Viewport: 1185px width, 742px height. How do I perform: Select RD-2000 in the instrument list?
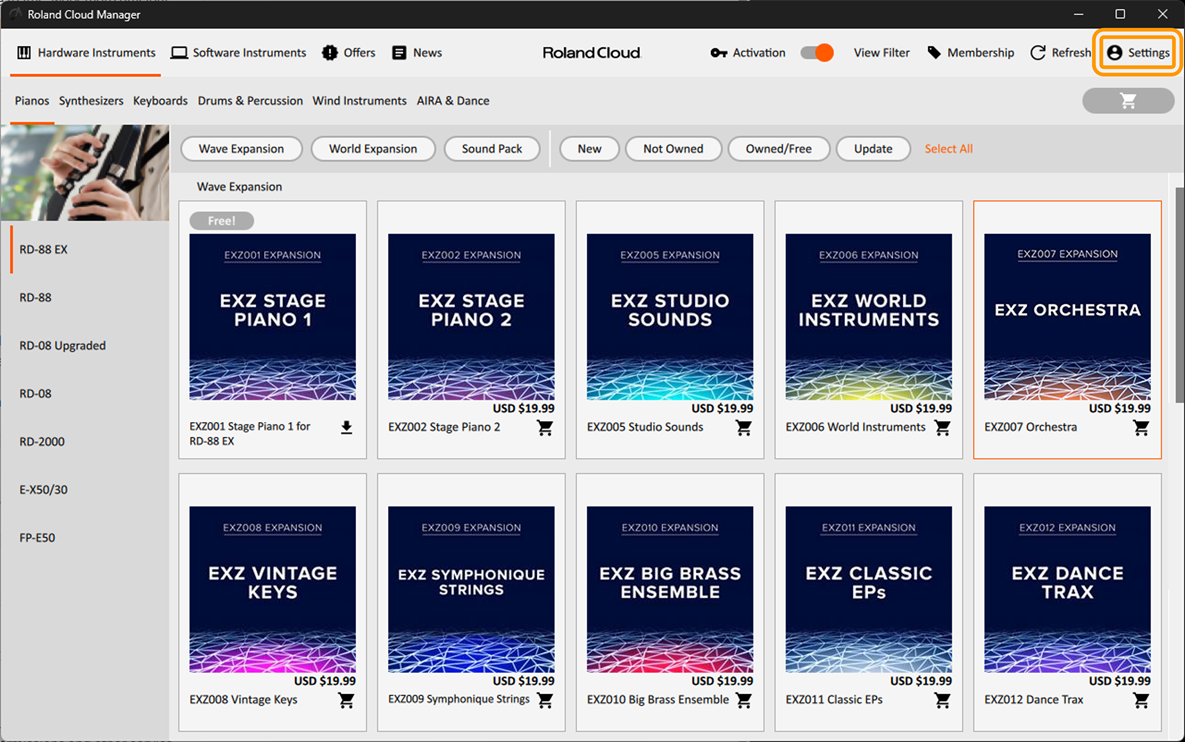42,442
